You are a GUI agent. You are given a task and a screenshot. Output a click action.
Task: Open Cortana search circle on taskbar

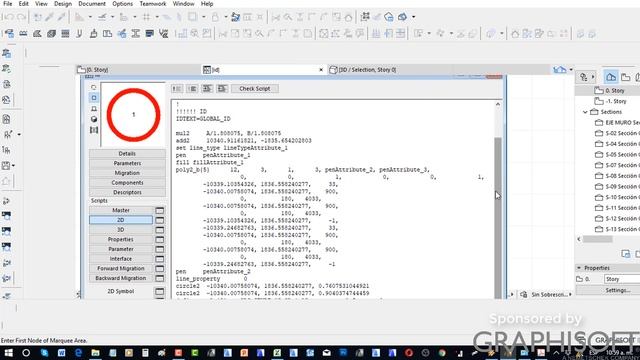coord(26,353)
